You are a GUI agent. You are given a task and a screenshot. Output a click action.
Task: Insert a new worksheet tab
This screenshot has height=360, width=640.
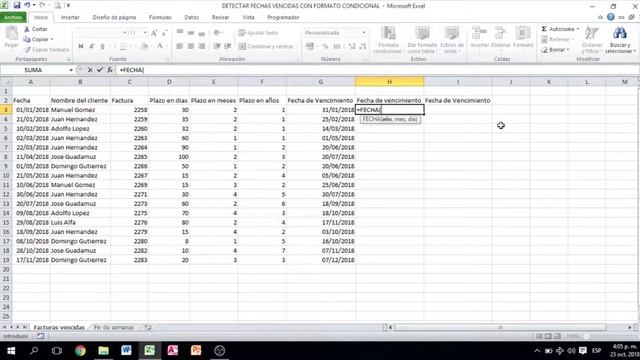tap(148, 327)
